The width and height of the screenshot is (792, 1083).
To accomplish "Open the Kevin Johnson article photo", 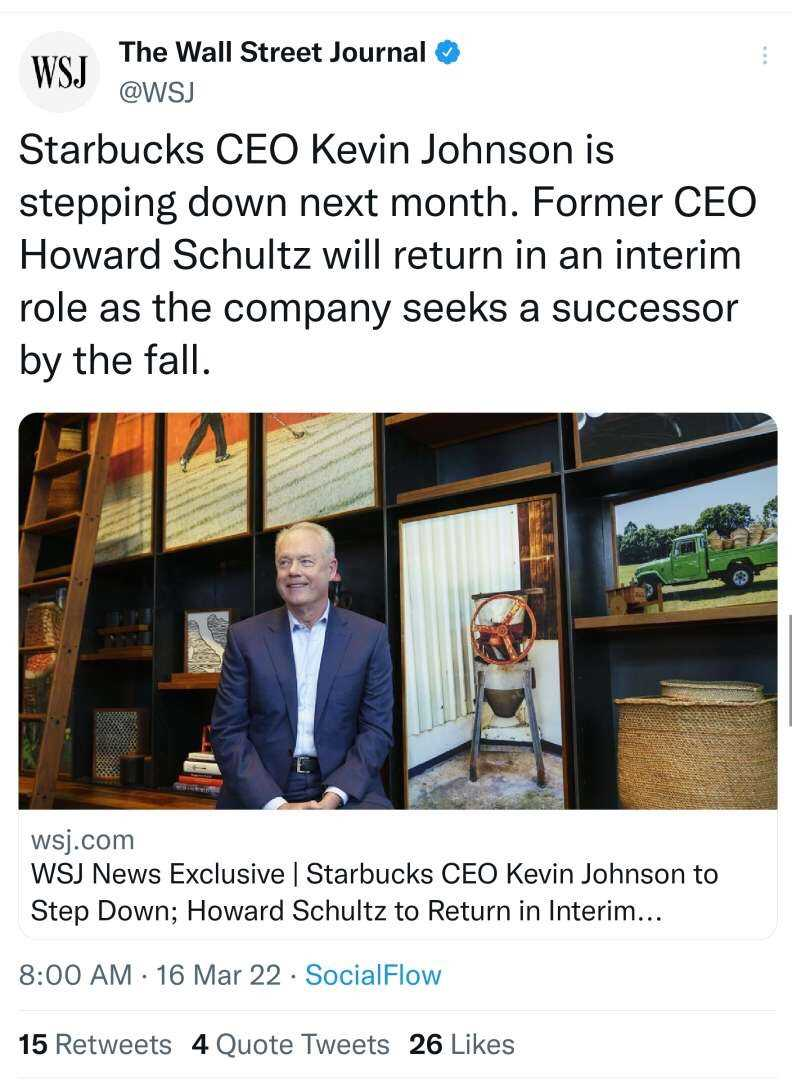I will click(x=398, y=611).
